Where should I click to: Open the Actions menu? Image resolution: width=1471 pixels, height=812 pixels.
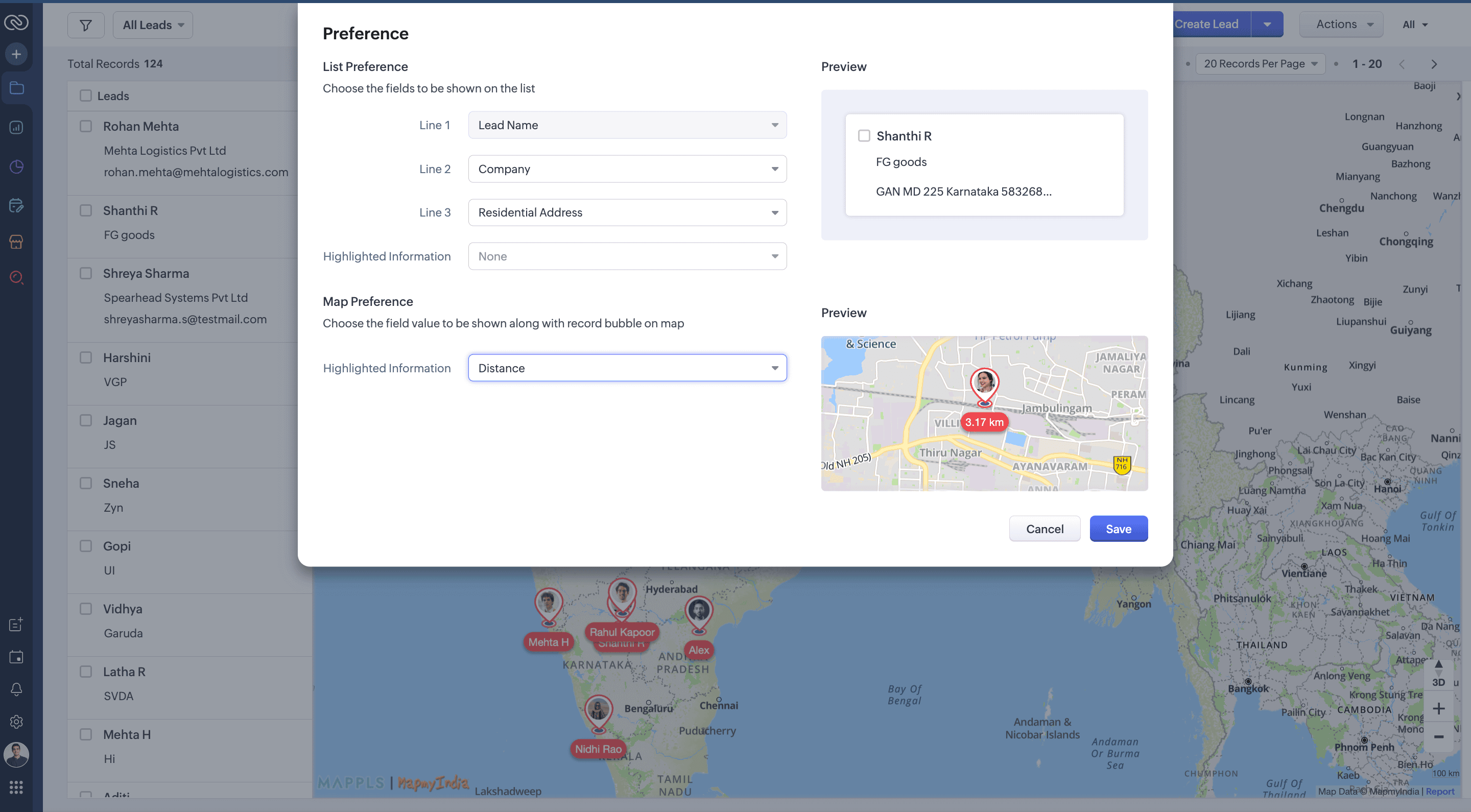click(x=1342, y=25)
